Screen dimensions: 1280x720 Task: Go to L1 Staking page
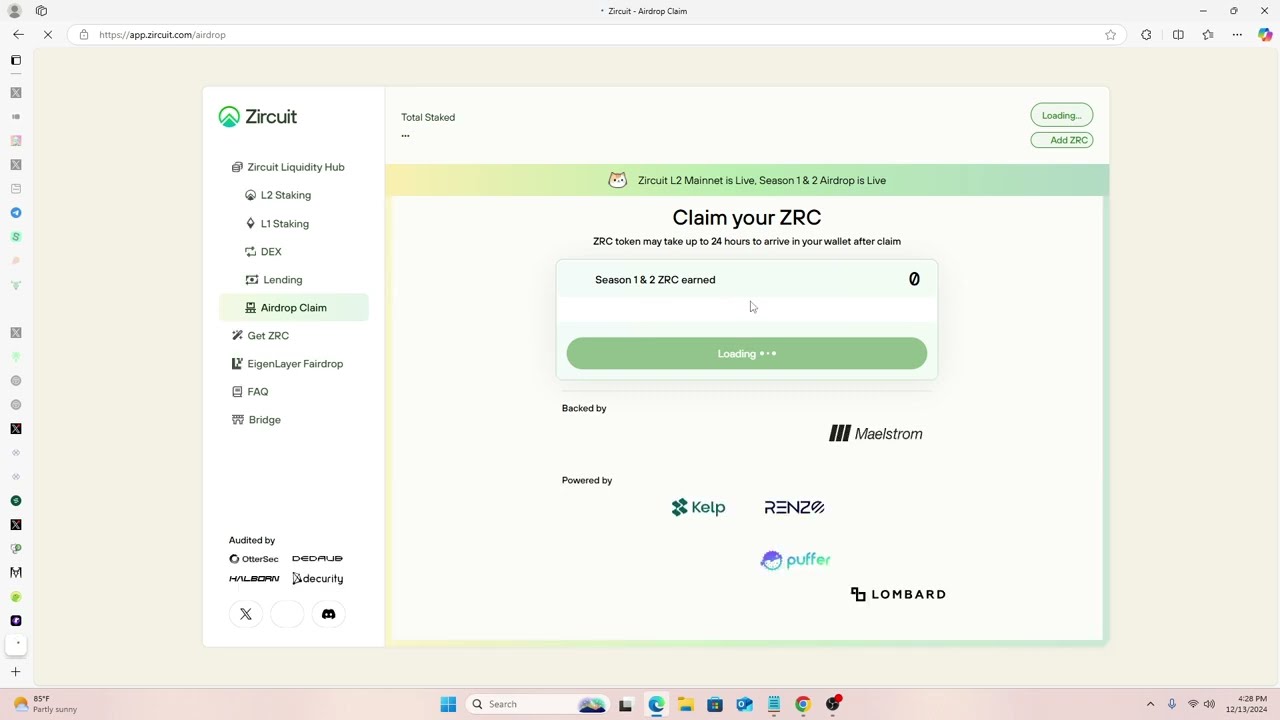click(x=277, y=223)
